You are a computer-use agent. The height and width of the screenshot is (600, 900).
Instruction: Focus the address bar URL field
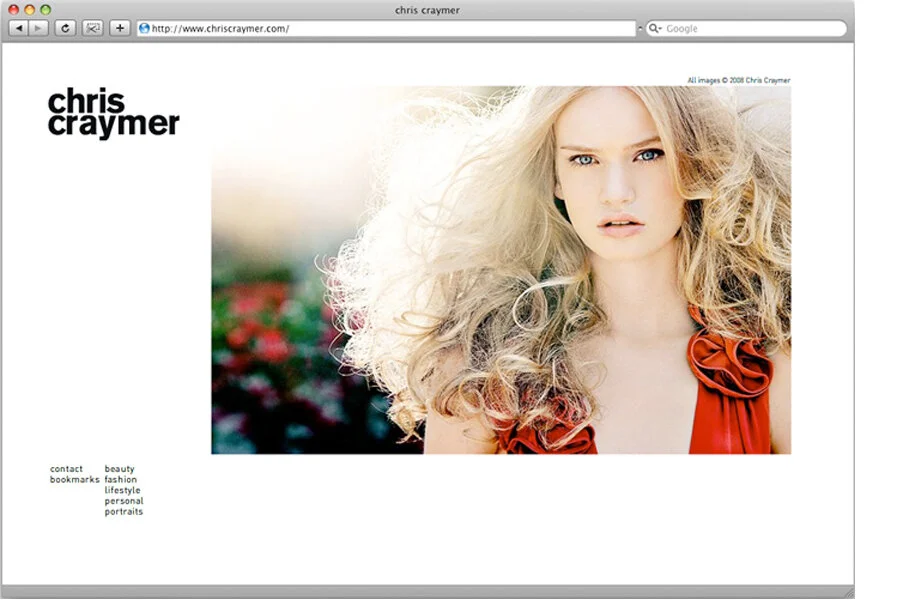(x=386, y=28)
